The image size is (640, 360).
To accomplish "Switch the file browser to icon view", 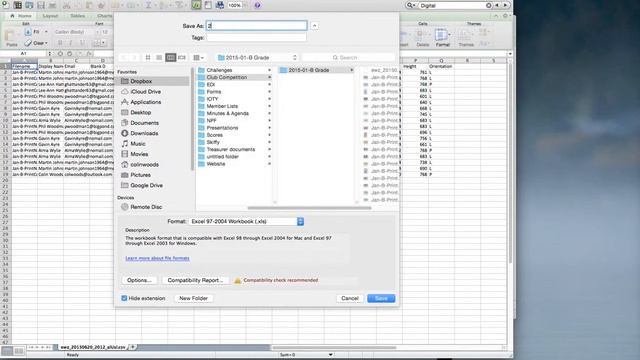I will 148,58.
